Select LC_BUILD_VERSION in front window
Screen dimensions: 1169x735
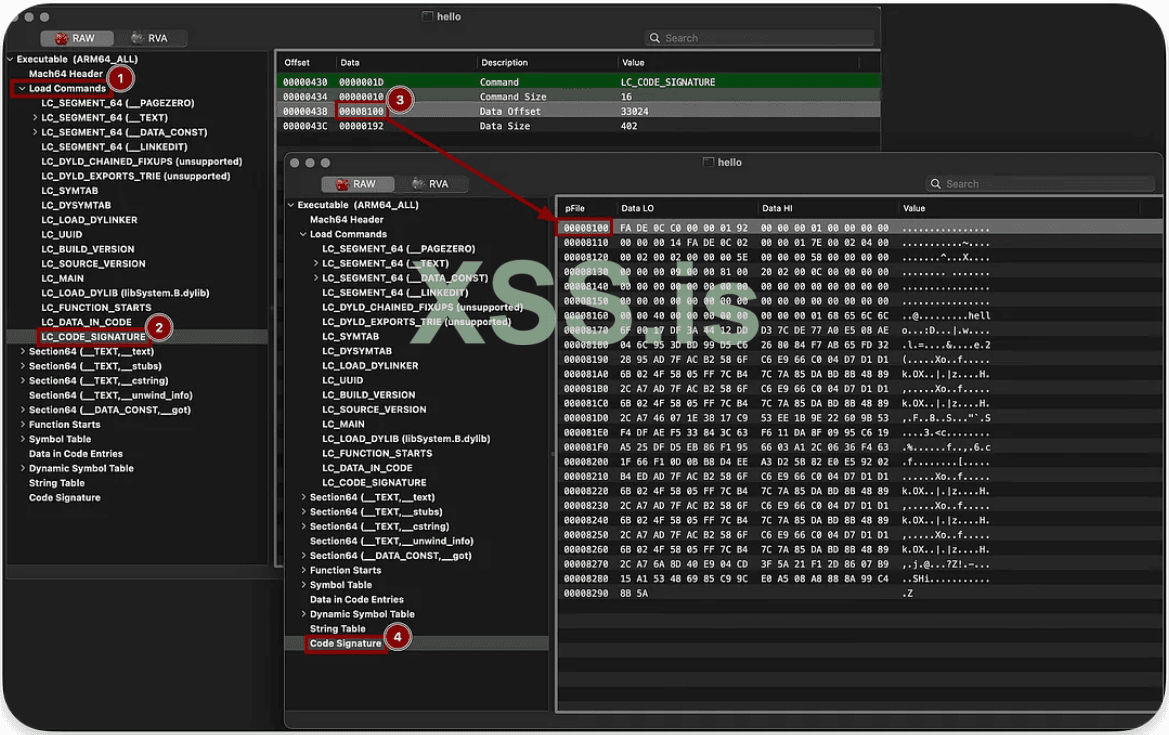click(x=368, y=395)
